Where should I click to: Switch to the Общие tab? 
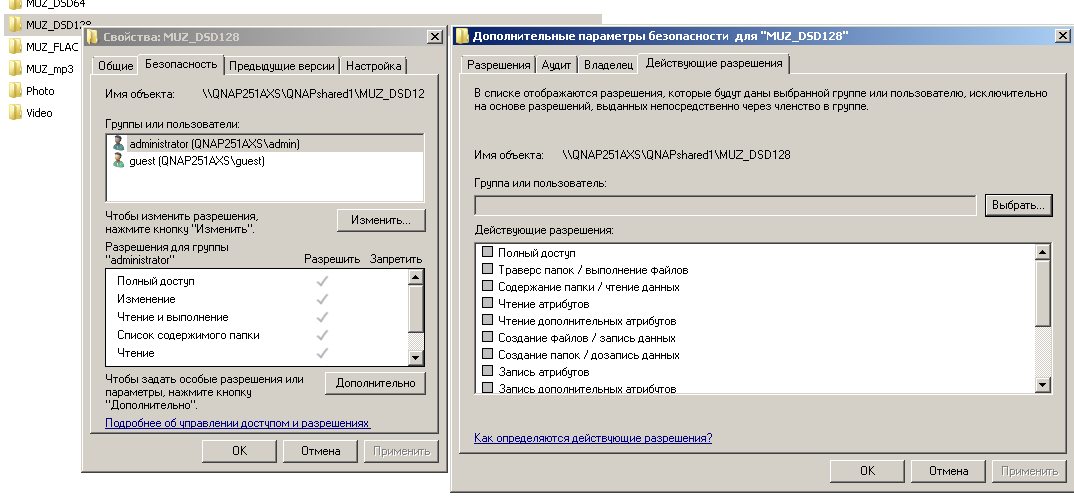115,66
